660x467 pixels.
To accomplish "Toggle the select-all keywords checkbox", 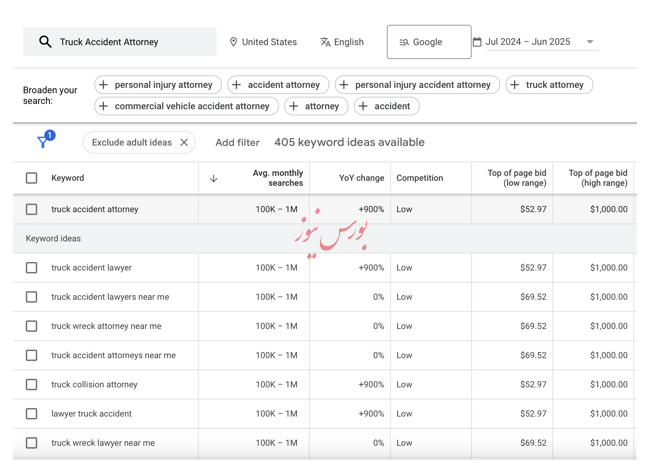I will coord(32,178).
